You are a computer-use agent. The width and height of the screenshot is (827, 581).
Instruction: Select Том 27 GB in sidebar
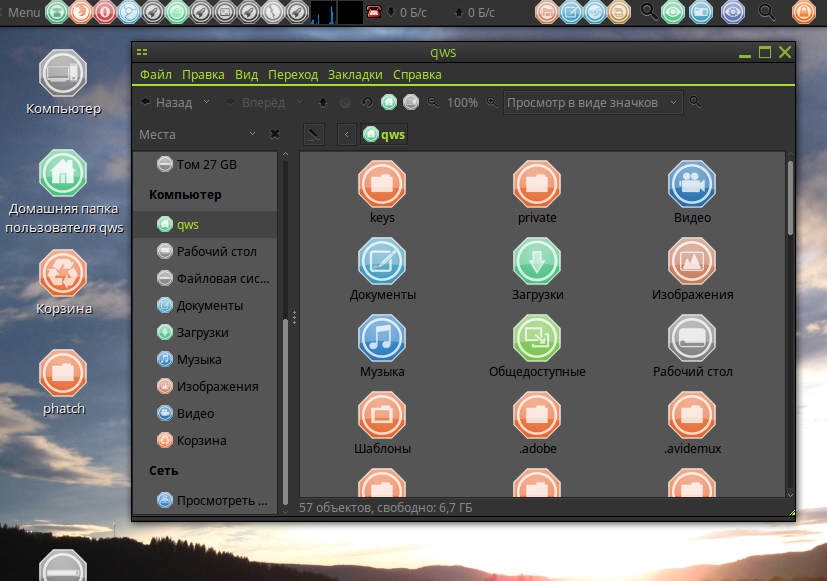click(x=205, y=164)
